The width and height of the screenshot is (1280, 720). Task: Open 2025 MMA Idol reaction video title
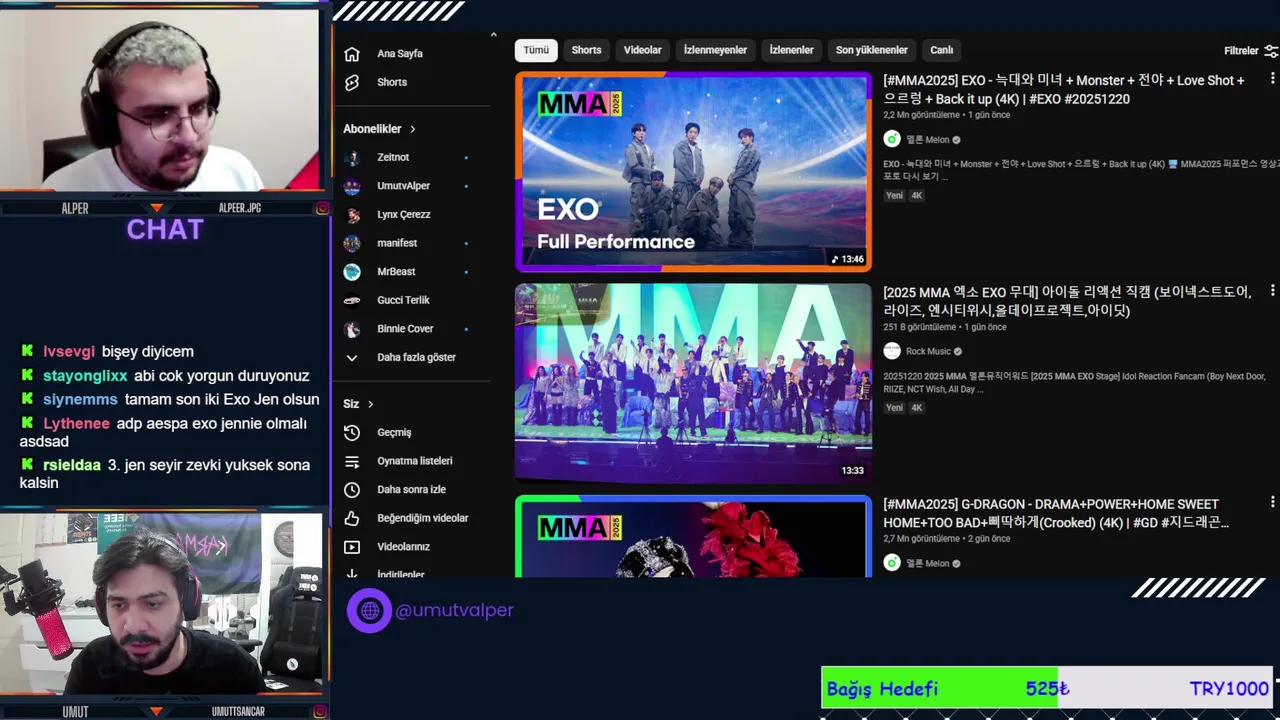point(1067,301)
